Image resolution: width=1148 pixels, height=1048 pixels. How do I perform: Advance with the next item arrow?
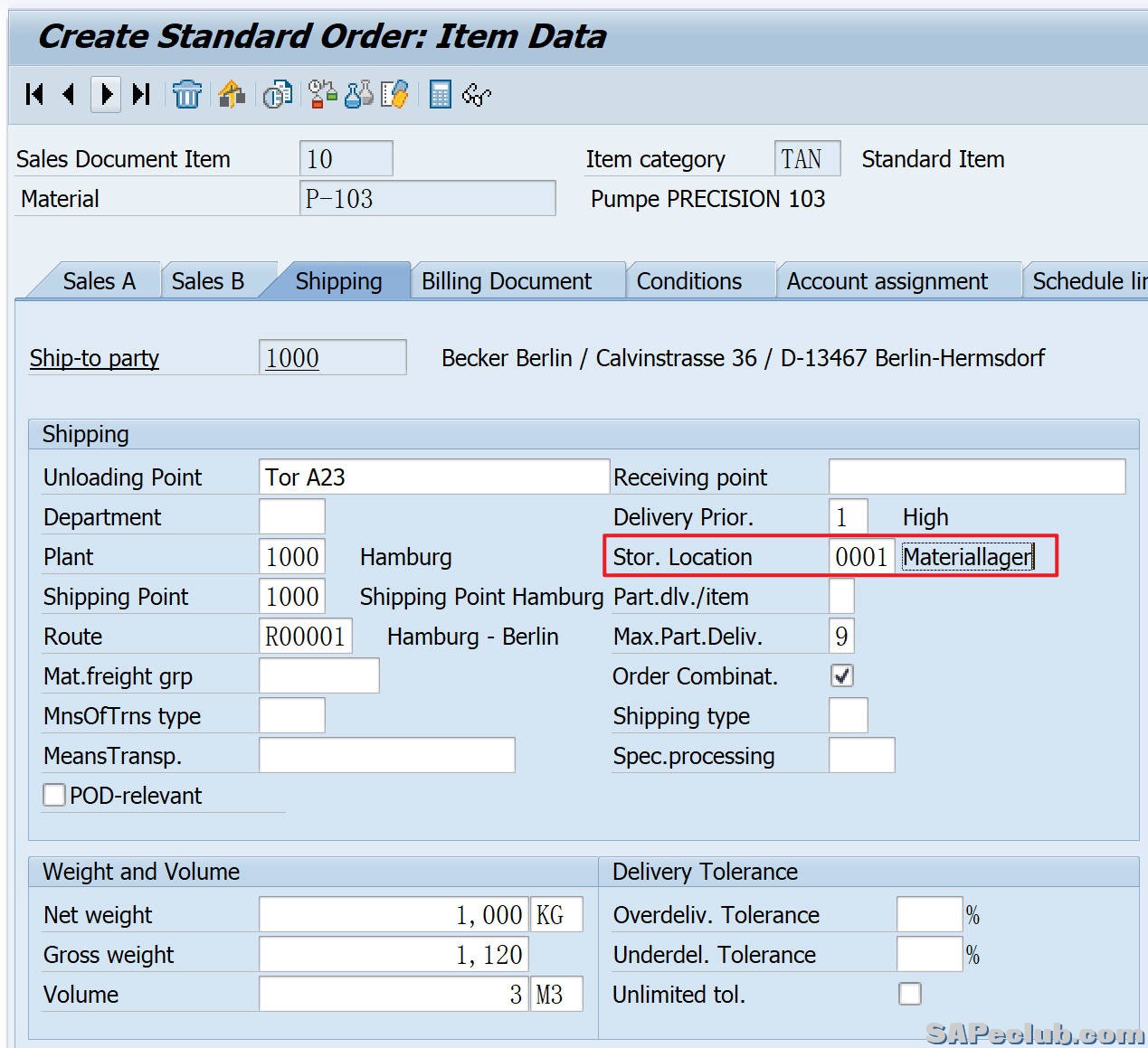tap(106, 94)
